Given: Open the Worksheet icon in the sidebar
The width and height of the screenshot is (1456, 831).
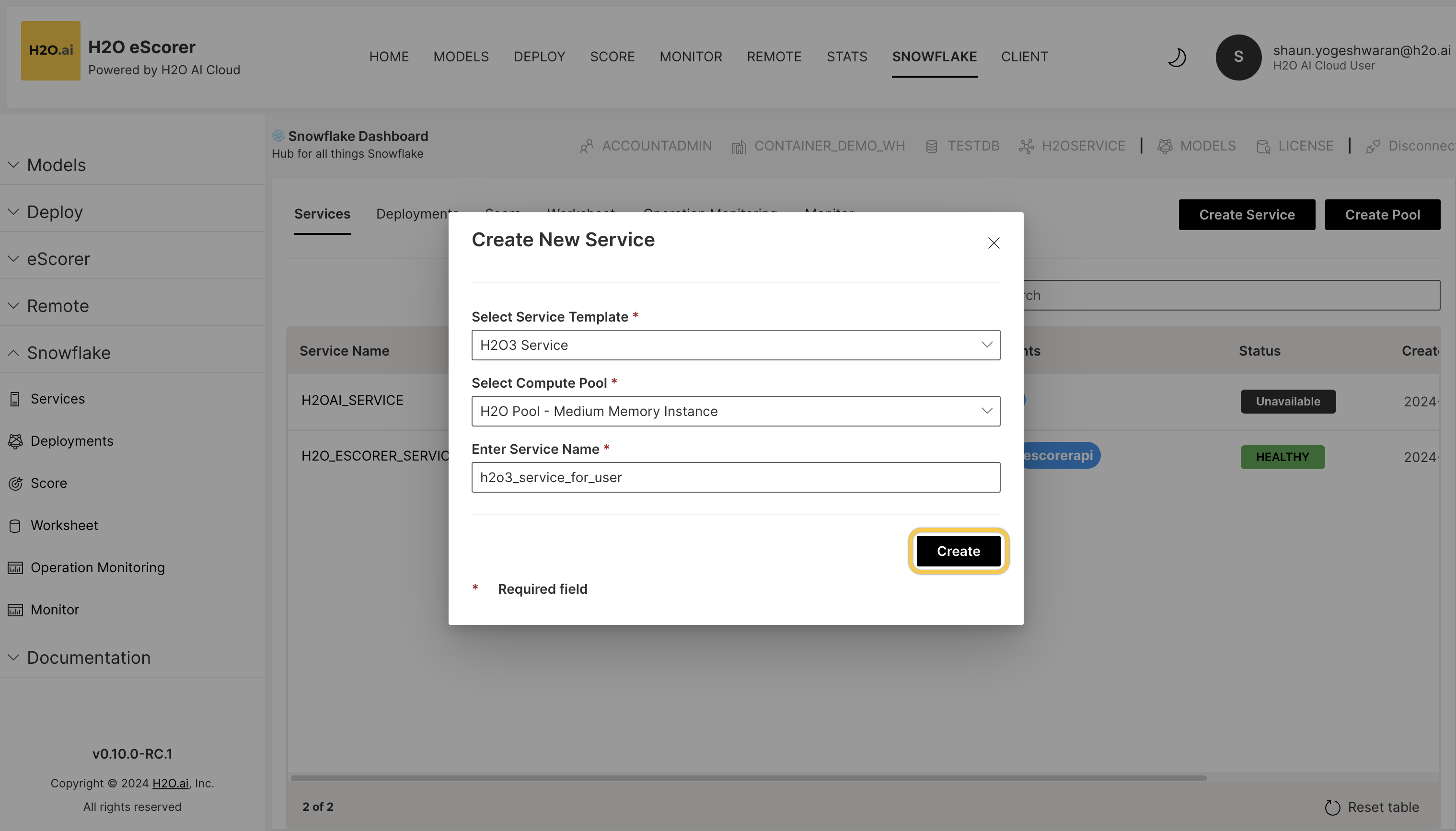Looking at the screenshot, I should pos(15,525).
